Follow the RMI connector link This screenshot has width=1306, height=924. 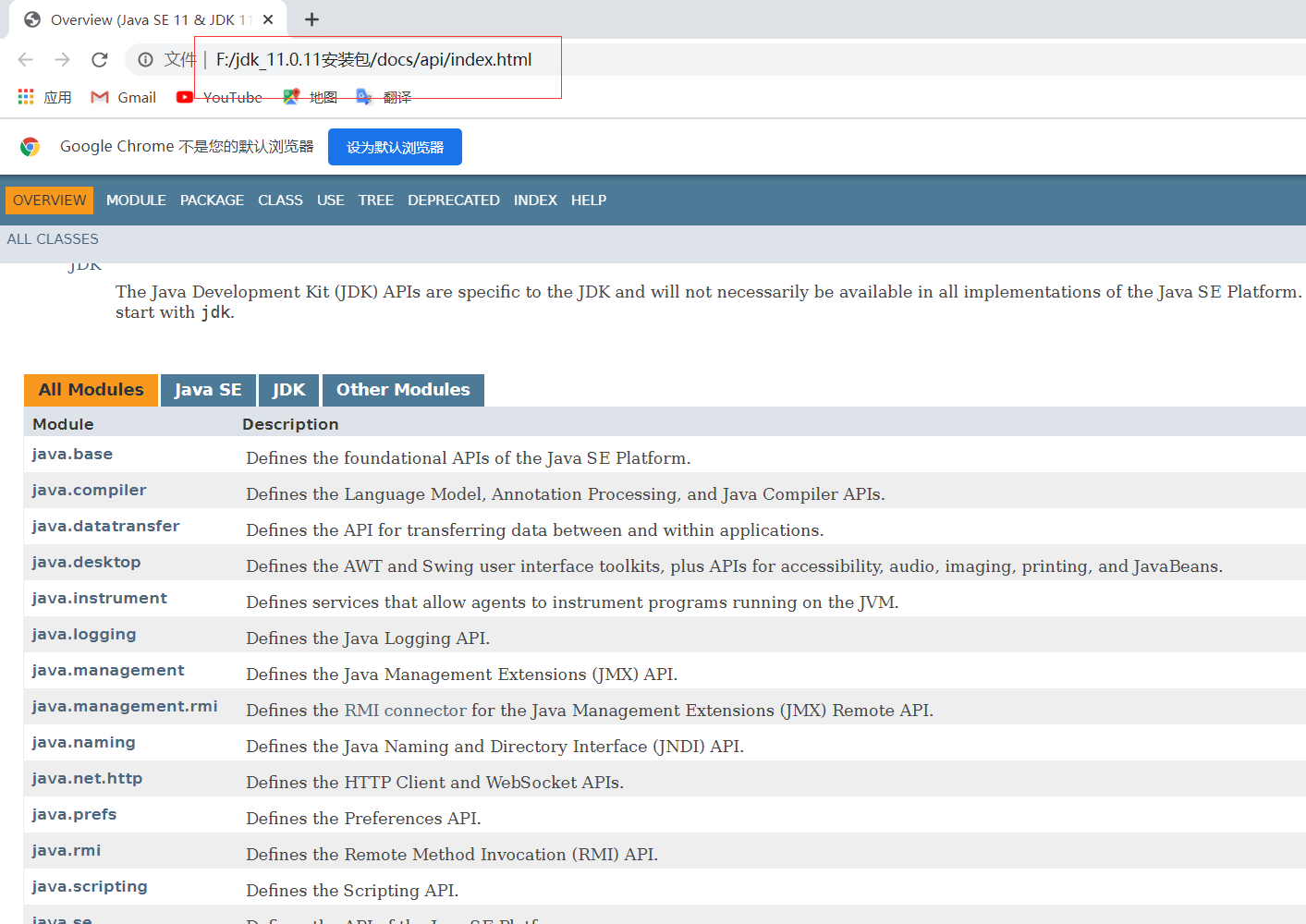pos(405,711)
